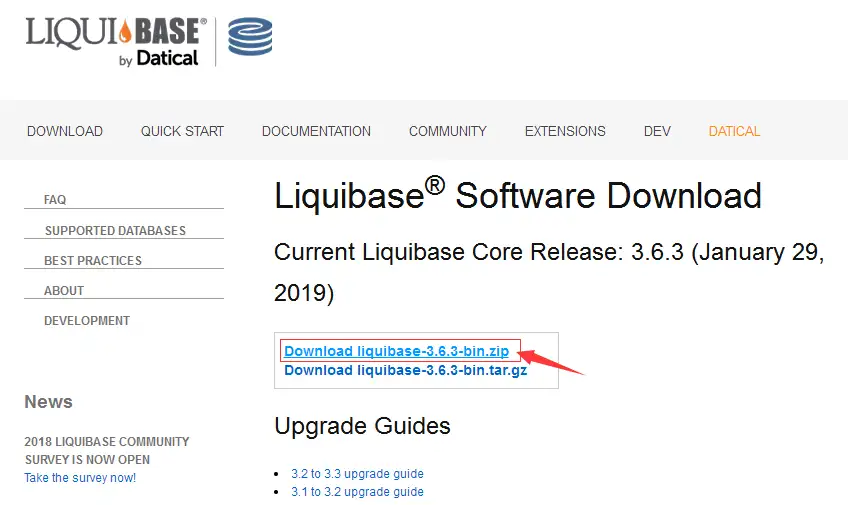This screenshot has height=505, width=848.
Task: Click ABOUT in the left sidebar
Action: 64,291
